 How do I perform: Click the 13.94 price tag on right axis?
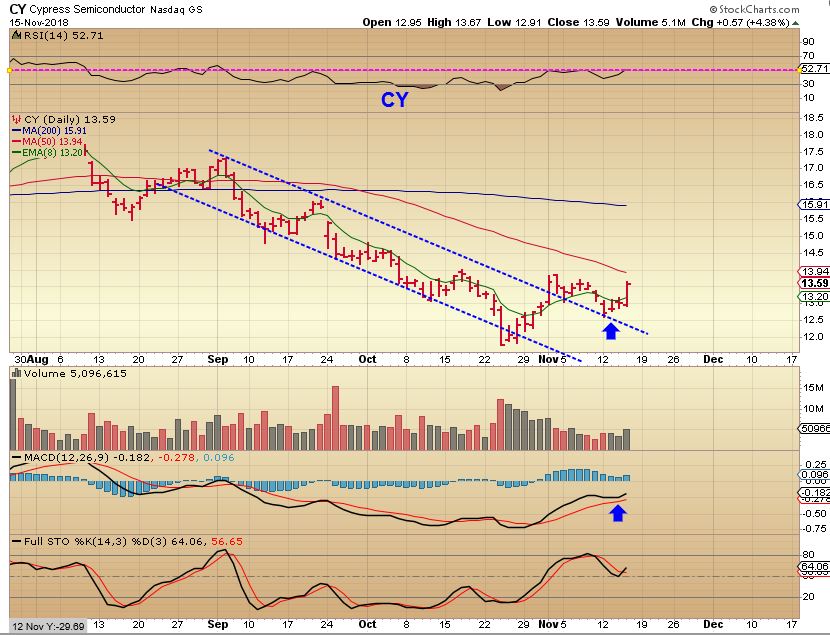tap(814, 272)
